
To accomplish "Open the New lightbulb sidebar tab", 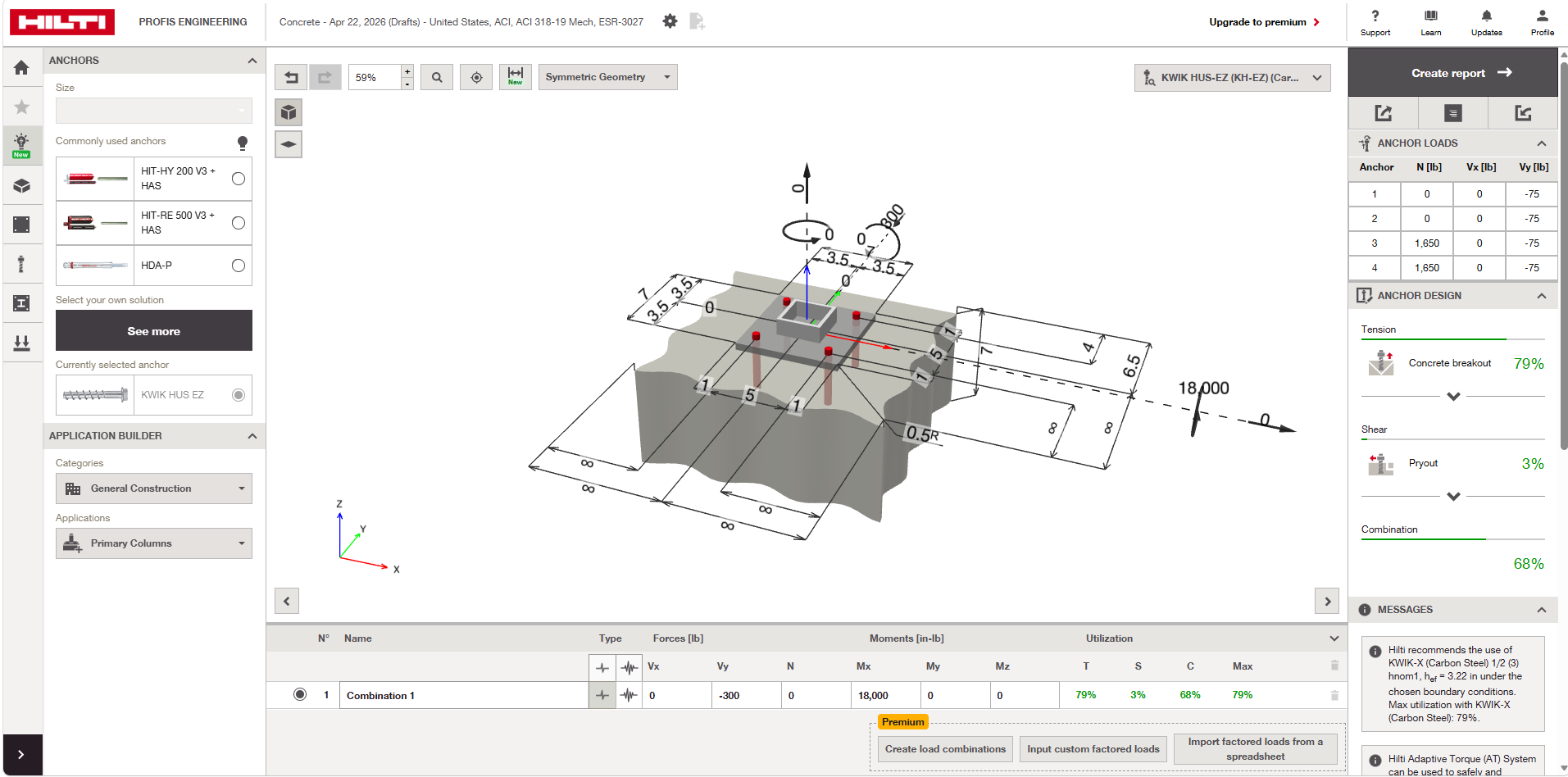I will [22, 145].
